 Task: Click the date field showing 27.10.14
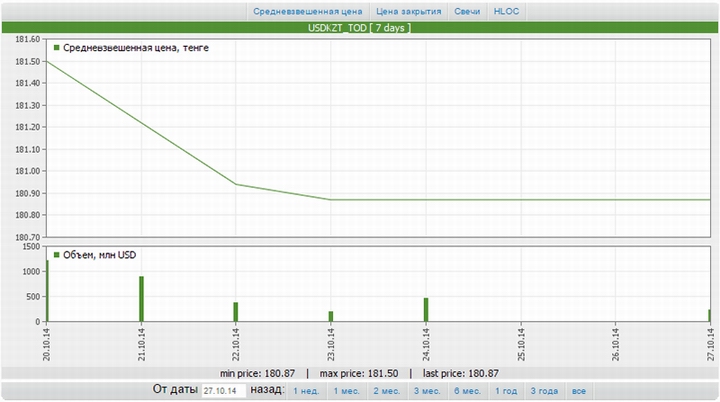224,391
